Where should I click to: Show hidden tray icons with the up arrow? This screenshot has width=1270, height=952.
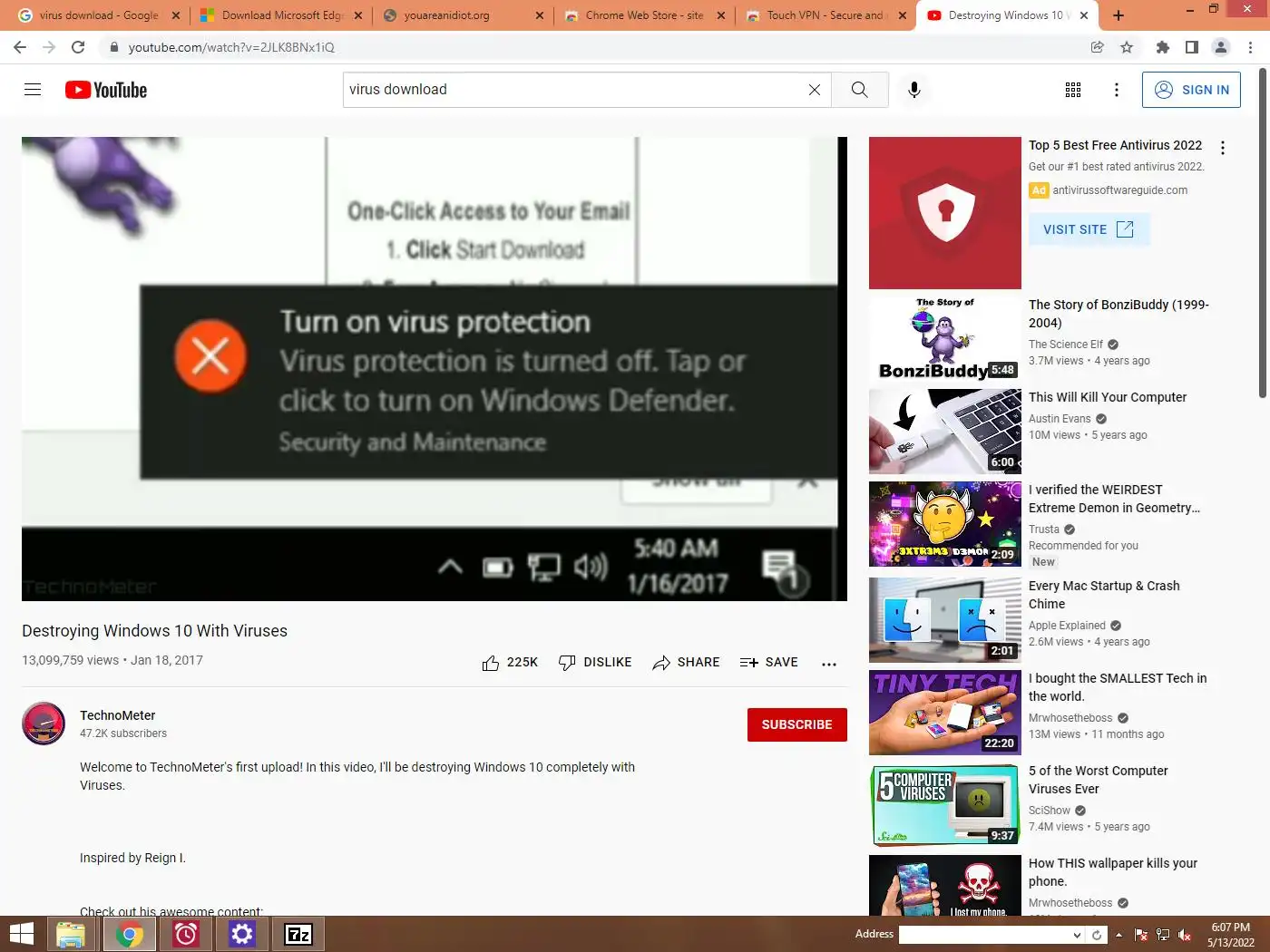(x=1119, y=935)
